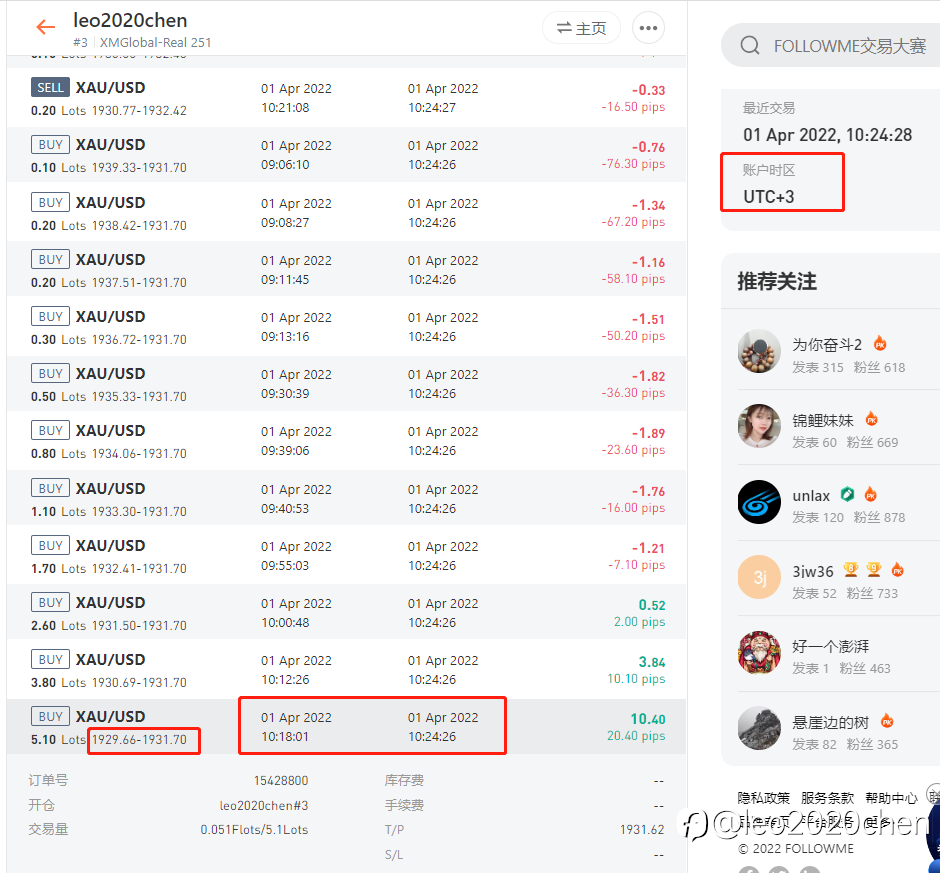Viewport: 940px width, 873px height.
Task: Click the XMGlobal-Real 251 account label
Action: click(155, 43)
